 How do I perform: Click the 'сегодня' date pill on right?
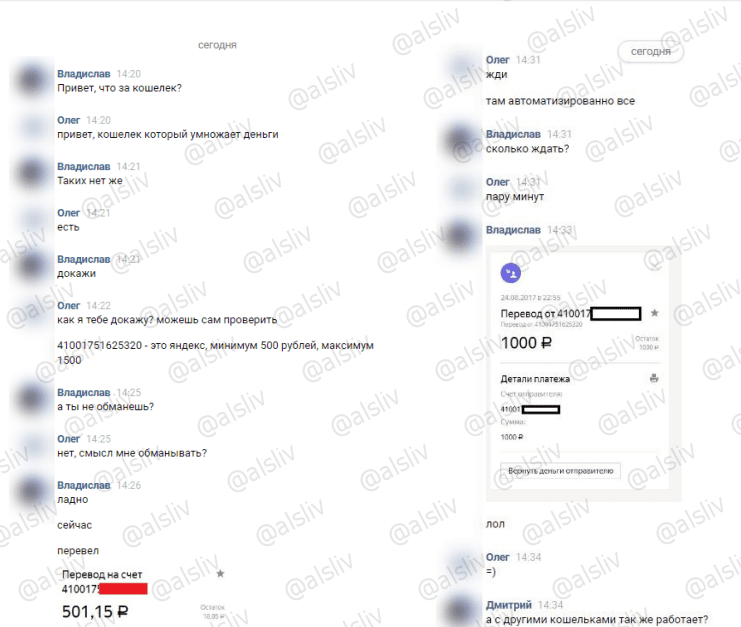click(650, 52)
